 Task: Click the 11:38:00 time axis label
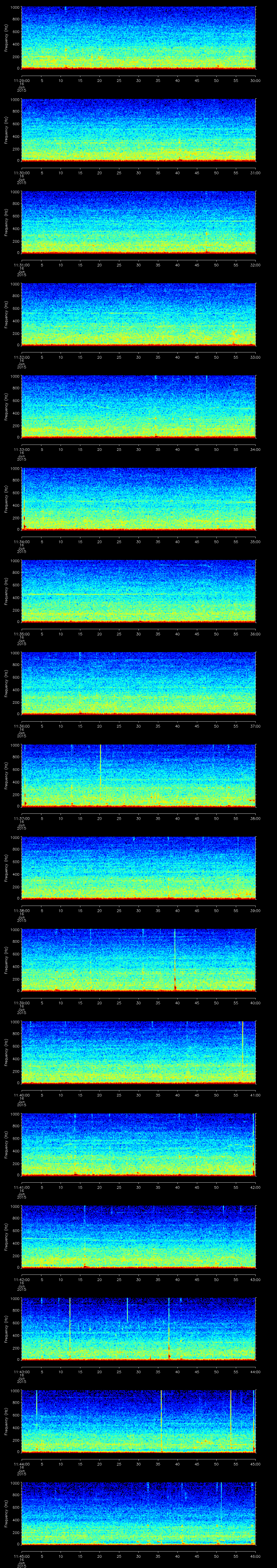click(x=21, y=910)
